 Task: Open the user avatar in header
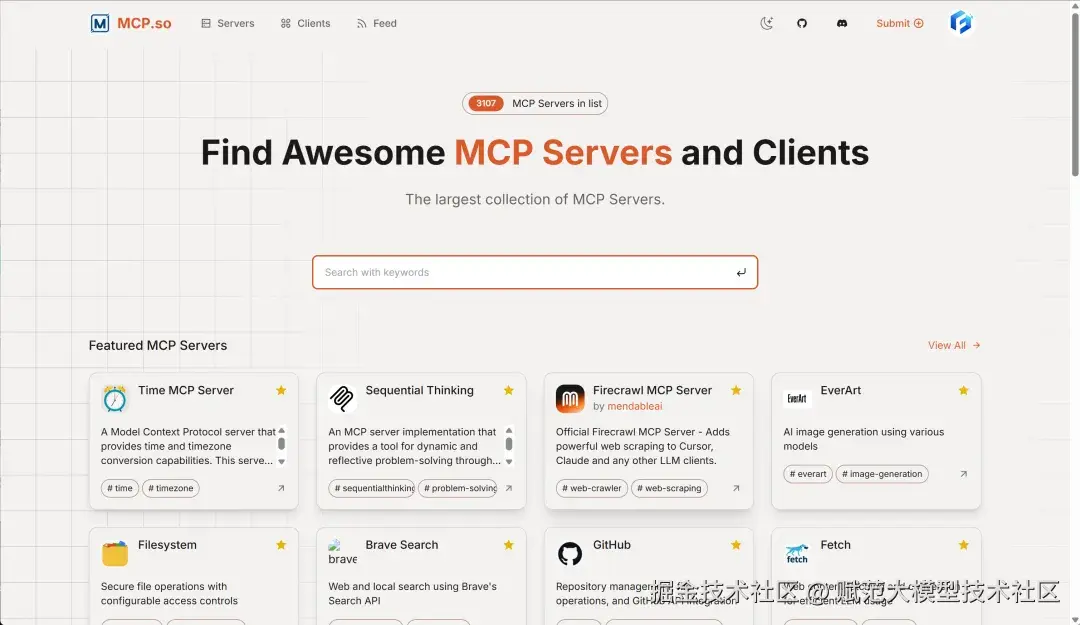(961, 23)
